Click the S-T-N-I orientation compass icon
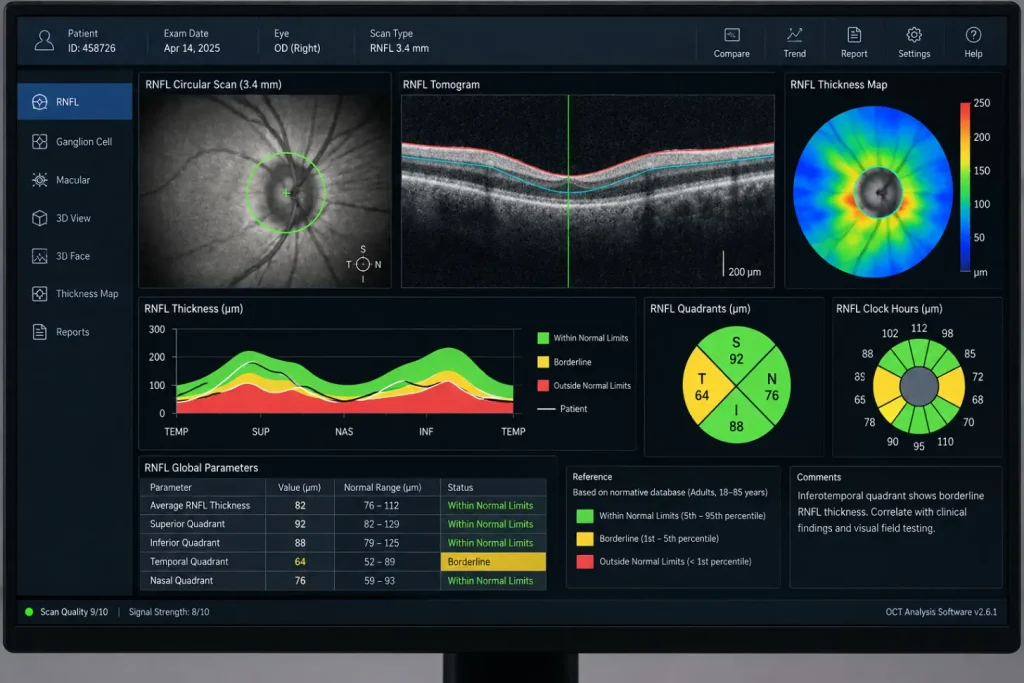 coord(363,264)
